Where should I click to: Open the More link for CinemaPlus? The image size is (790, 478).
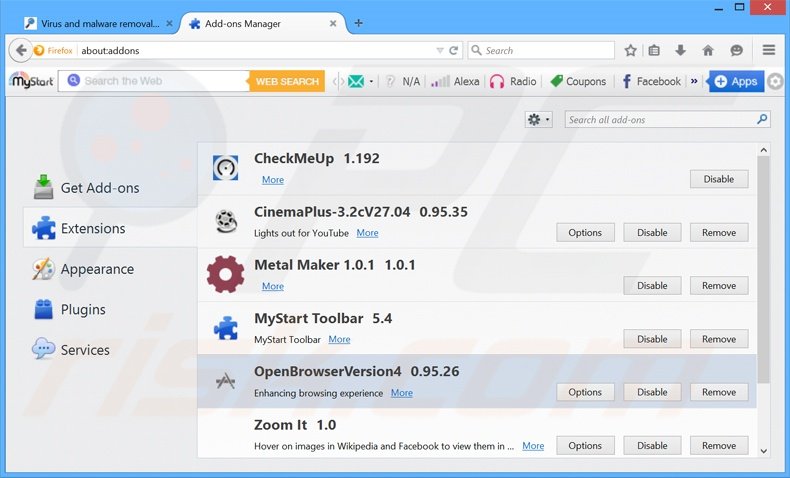pos(367,233)
